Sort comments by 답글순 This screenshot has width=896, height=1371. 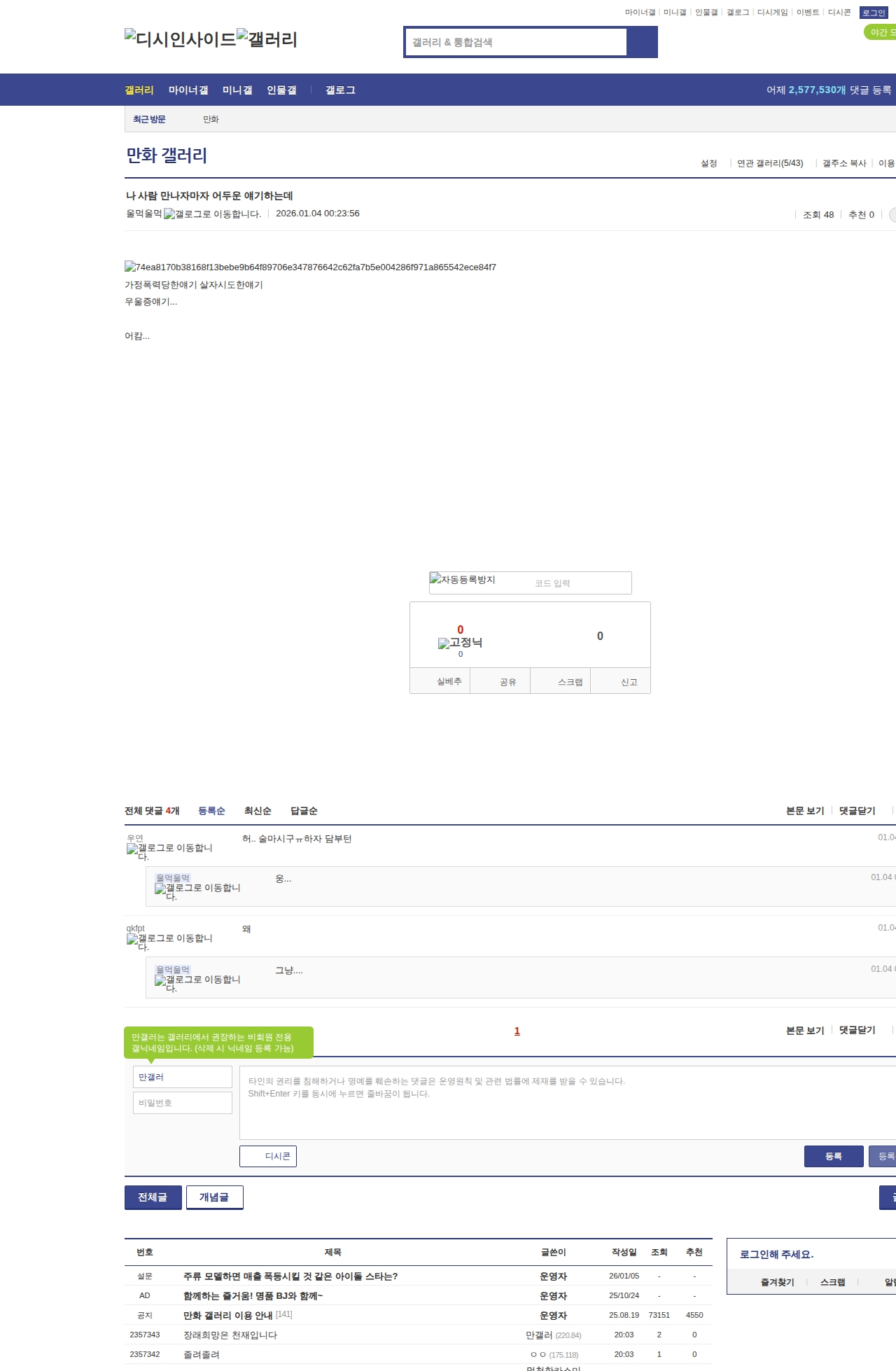point(304,811)
